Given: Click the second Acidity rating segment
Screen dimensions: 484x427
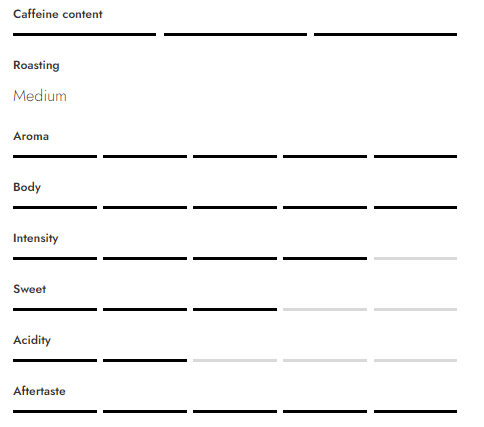Looking at the screenshot, I should click(x=145, y=360).
